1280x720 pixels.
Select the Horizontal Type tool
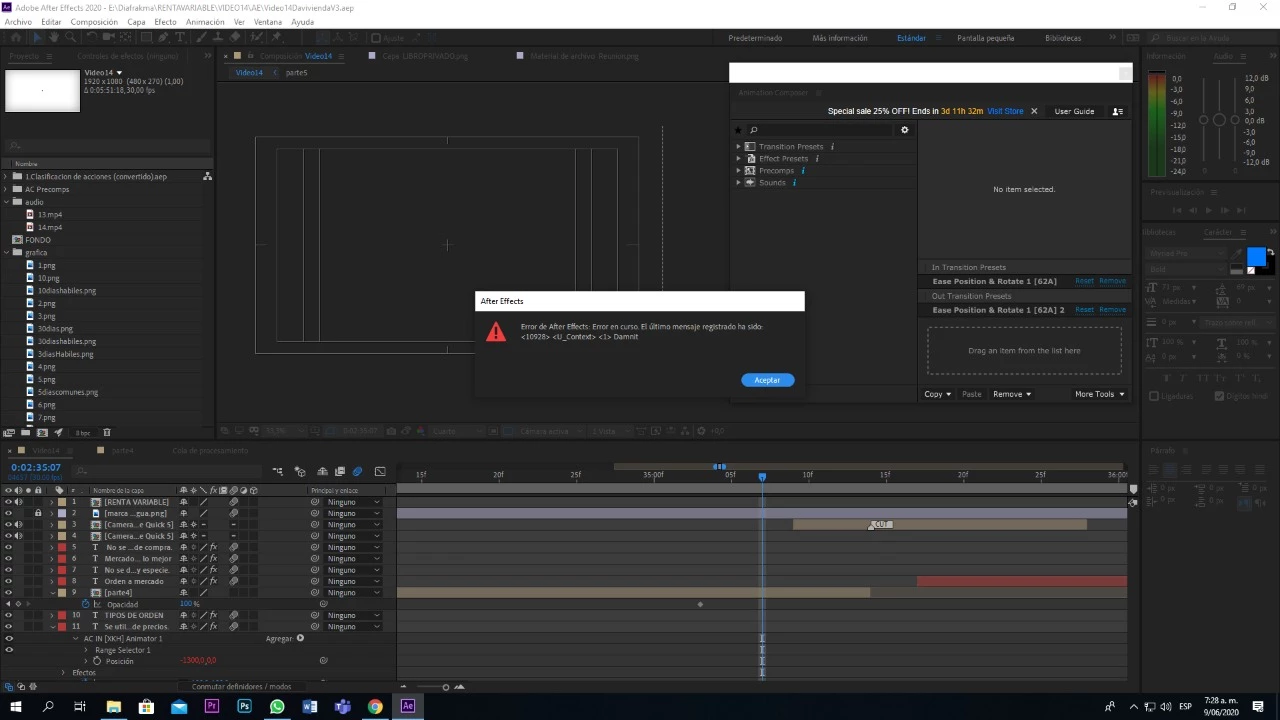point(180,38)
